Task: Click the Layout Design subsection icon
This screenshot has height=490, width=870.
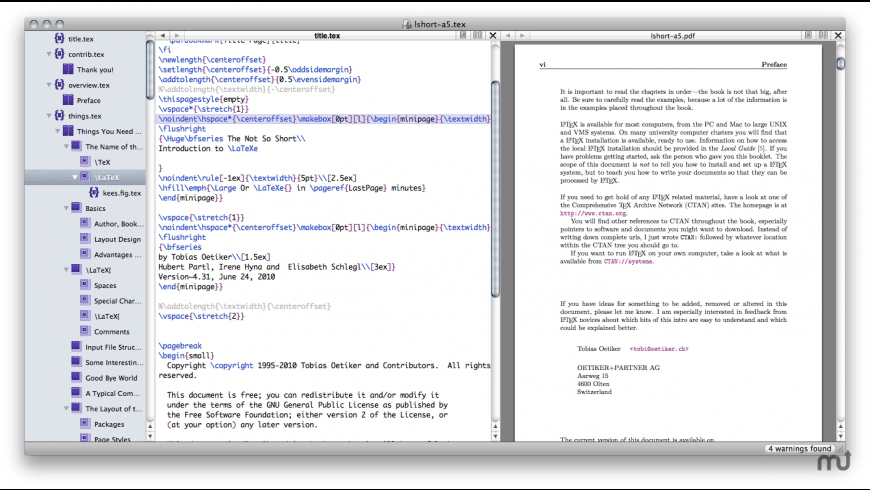Action: pyautogui.click(x=85, y=239)
